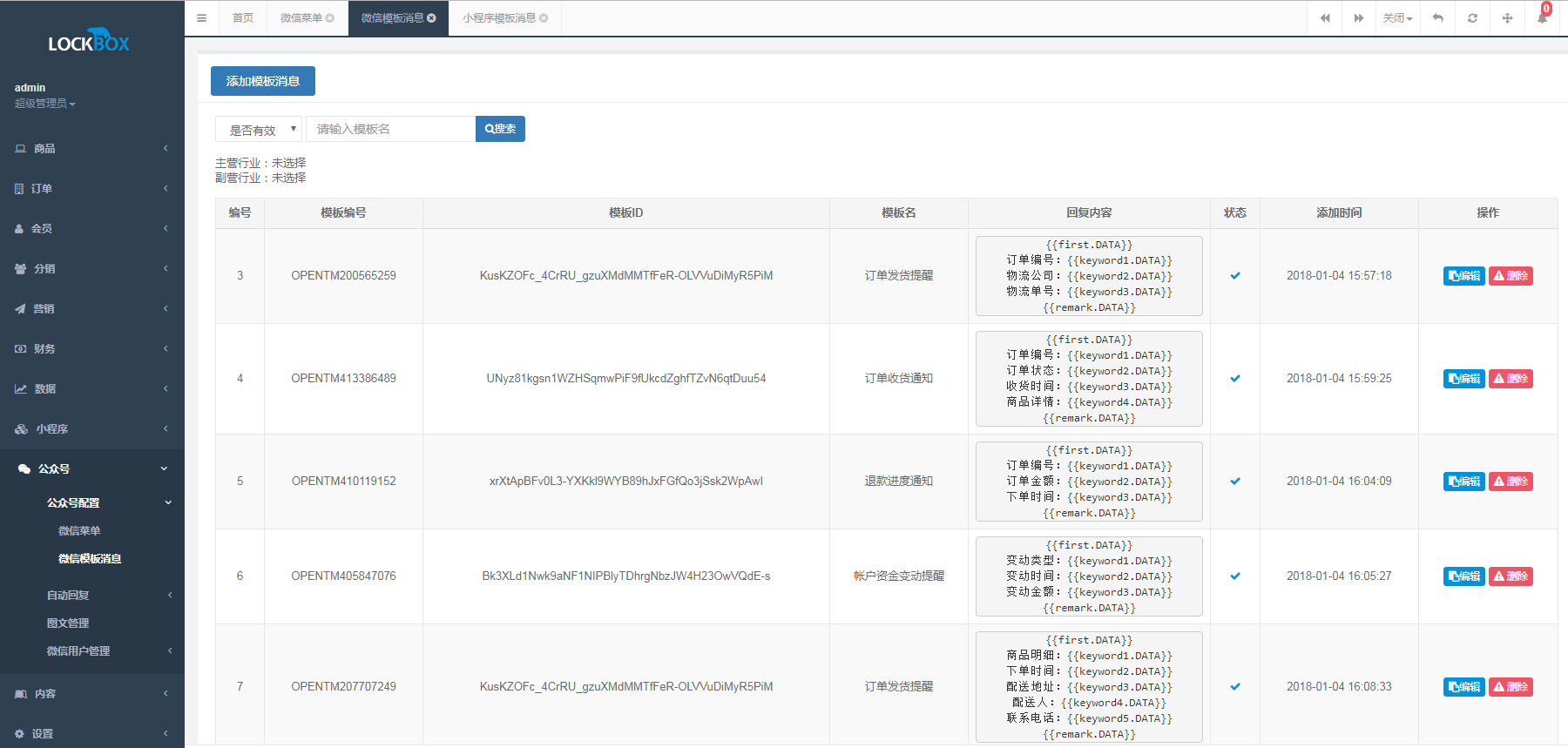Collapse the 公众号配置 submenu chevron
The height and width of the screenshot is (748, 1568).
[168, 502]
